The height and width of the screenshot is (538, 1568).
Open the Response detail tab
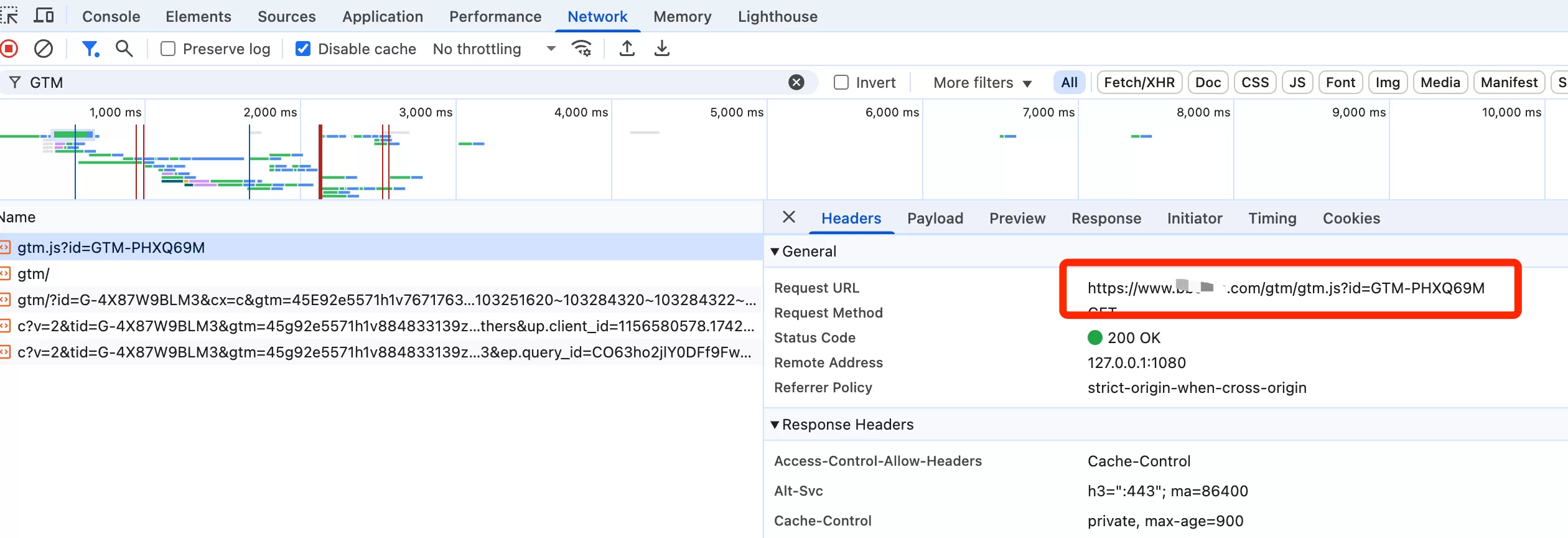tap(1106, 218)
